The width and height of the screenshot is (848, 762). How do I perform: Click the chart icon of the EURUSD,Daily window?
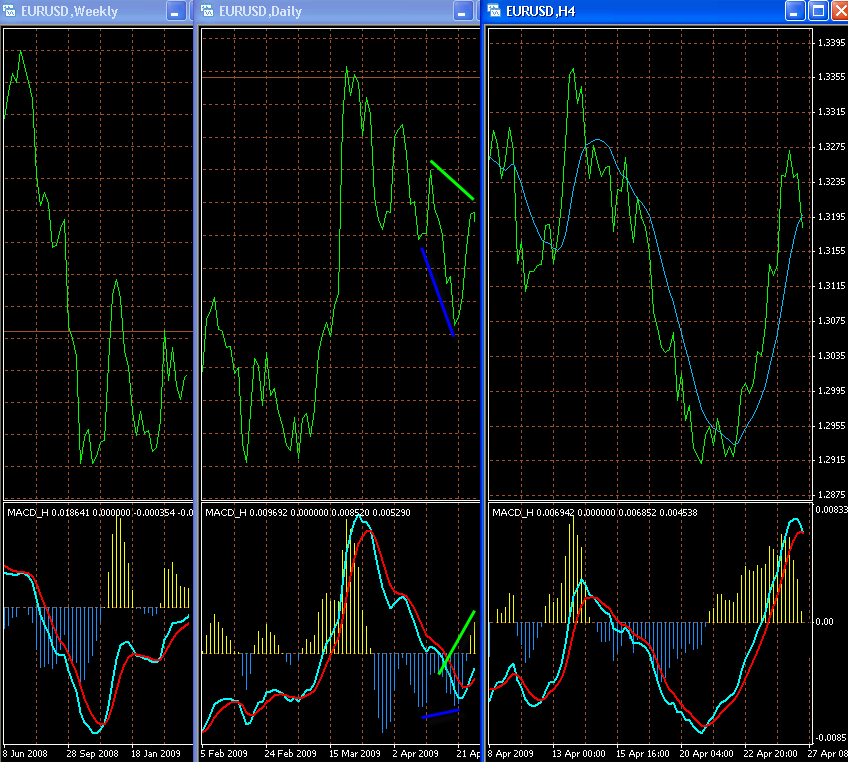coord(207,11)
